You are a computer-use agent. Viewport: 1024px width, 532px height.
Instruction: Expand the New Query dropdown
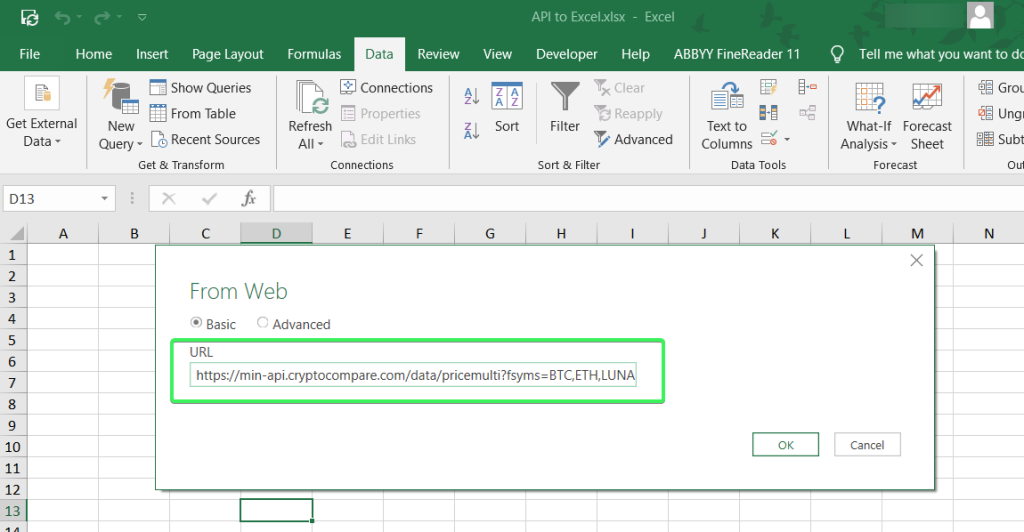tap(140, 144)
